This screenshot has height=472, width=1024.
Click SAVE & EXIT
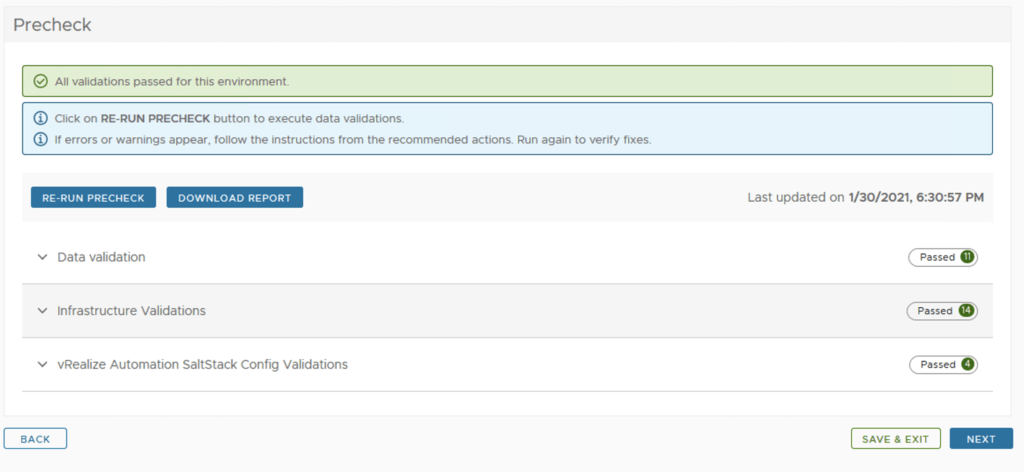point(896,439)
